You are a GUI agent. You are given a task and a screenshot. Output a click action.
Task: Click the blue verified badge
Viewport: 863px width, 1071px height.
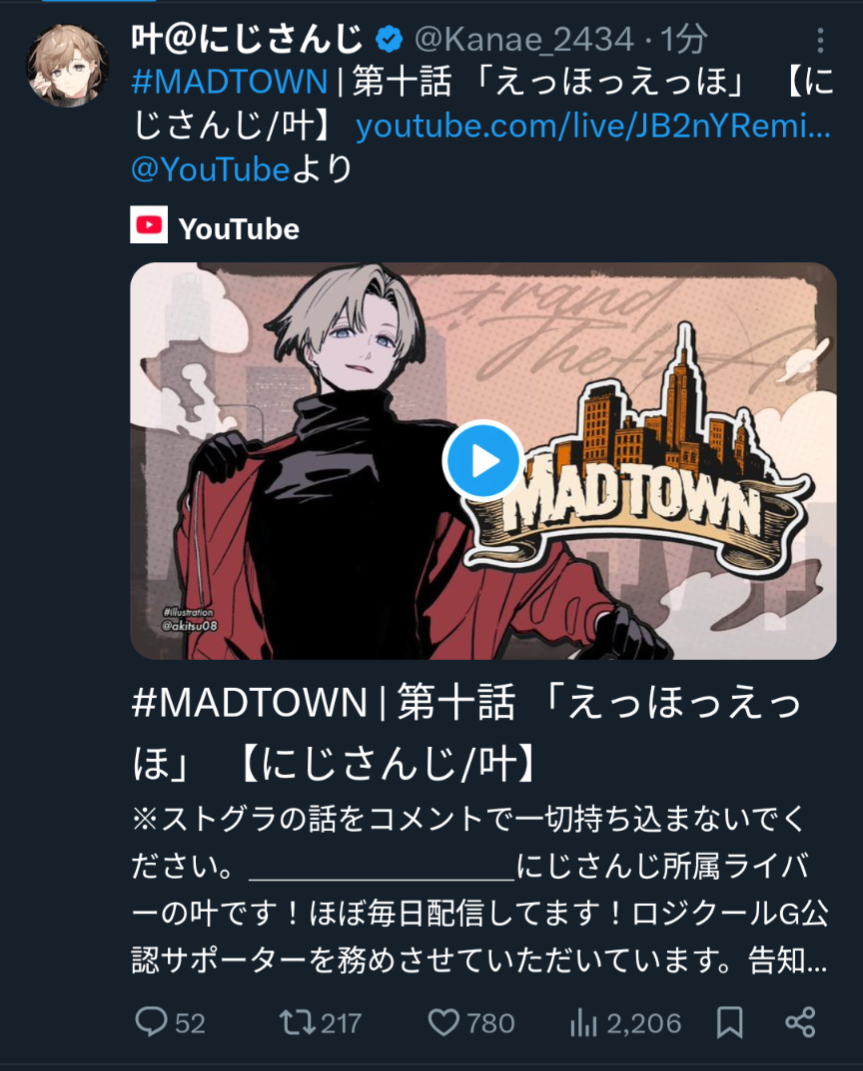pos(389,40)
